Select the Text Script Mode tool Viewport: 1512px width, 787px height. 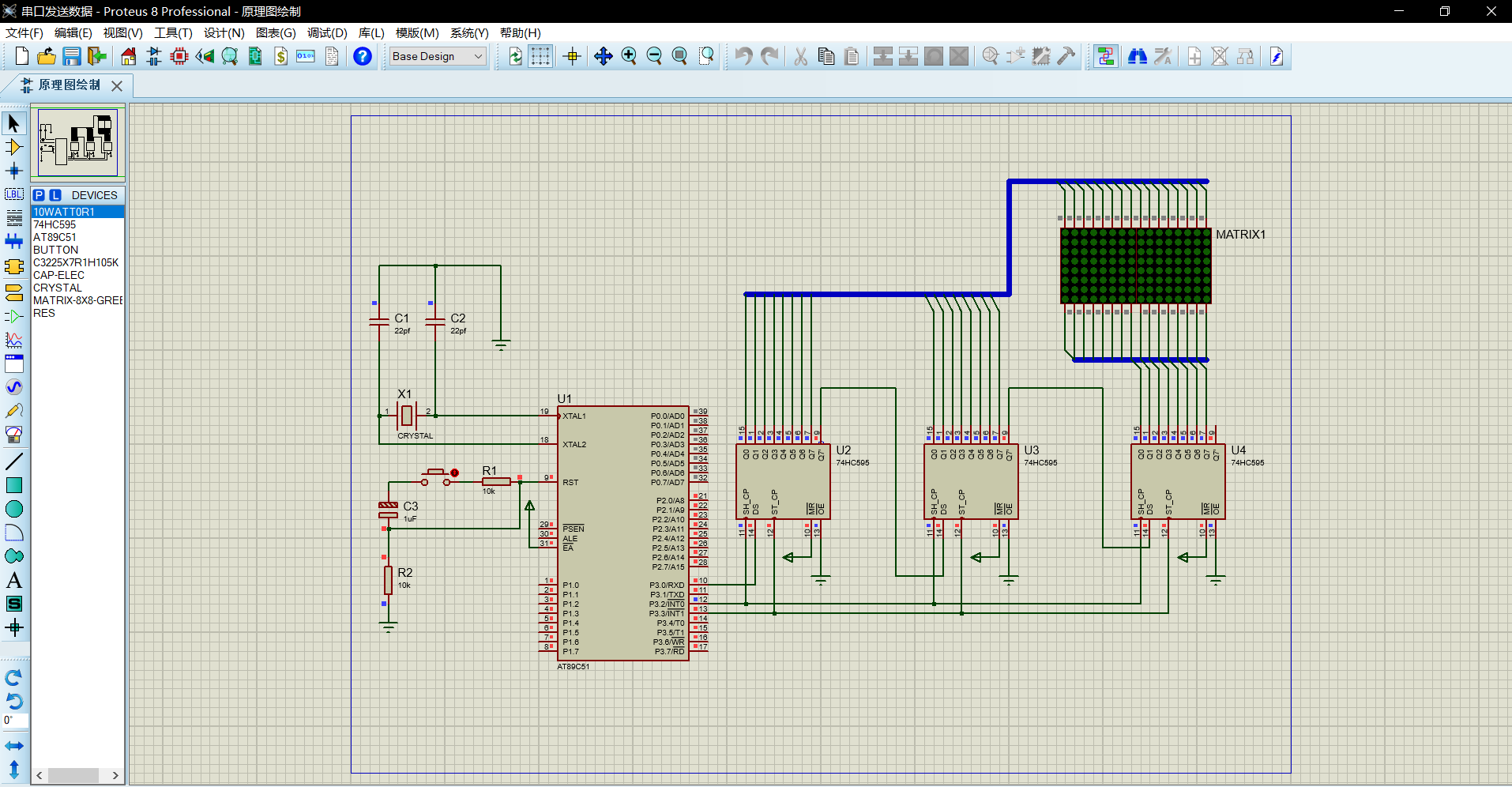click(x=14, y=218)
